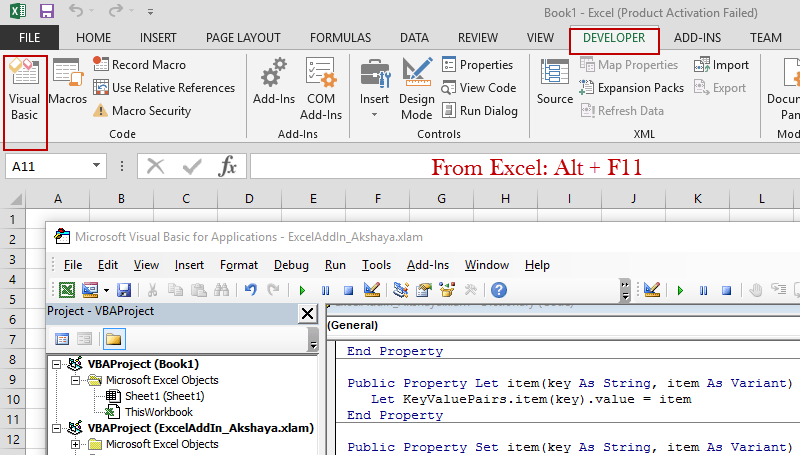The image size is (800, 455).
Task: Open the VBA editor Tools menu
Action: [377, 265]
